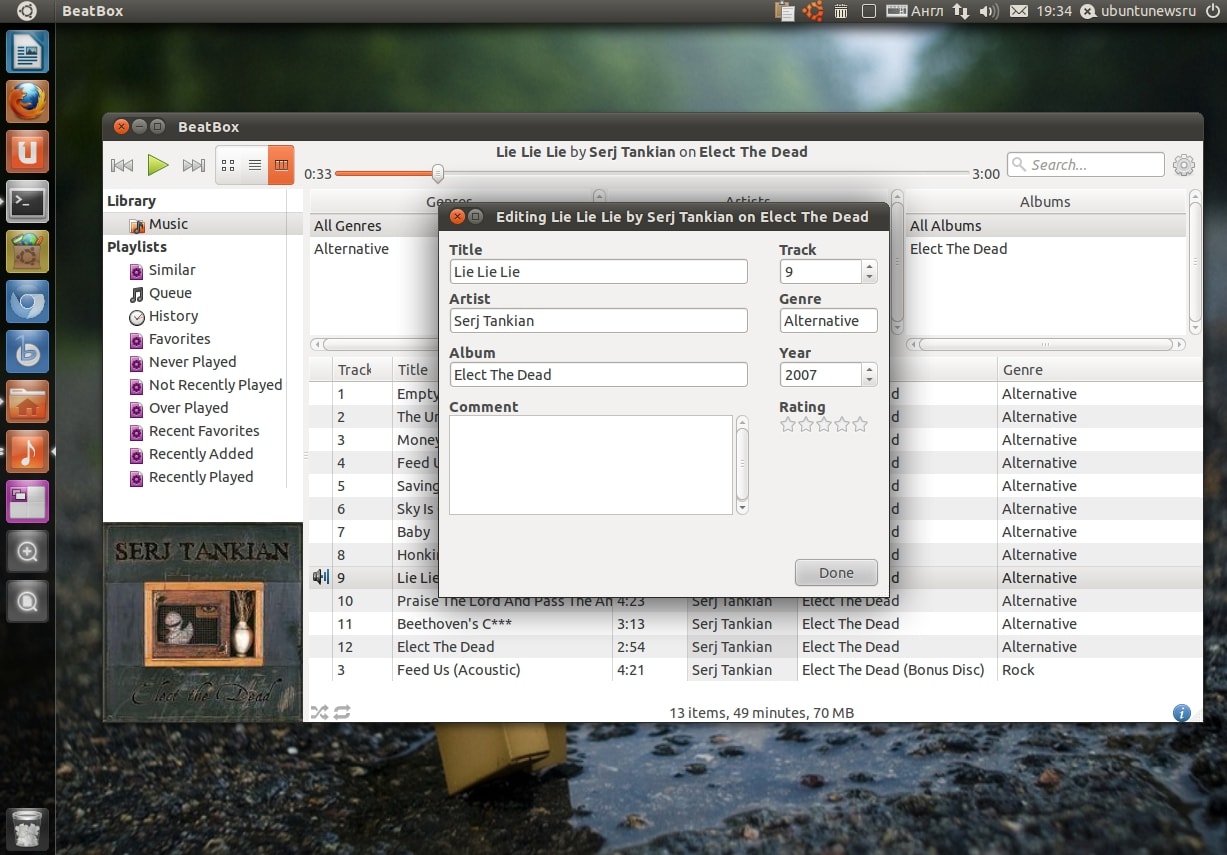Select the Feed Us (Acoustic) song row

pos(755,670)
